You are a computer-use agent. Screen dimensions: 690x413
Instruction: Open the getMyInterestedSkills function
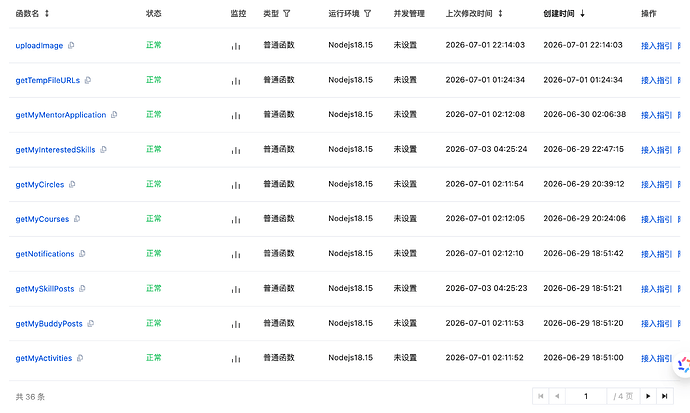click(55, 150)
